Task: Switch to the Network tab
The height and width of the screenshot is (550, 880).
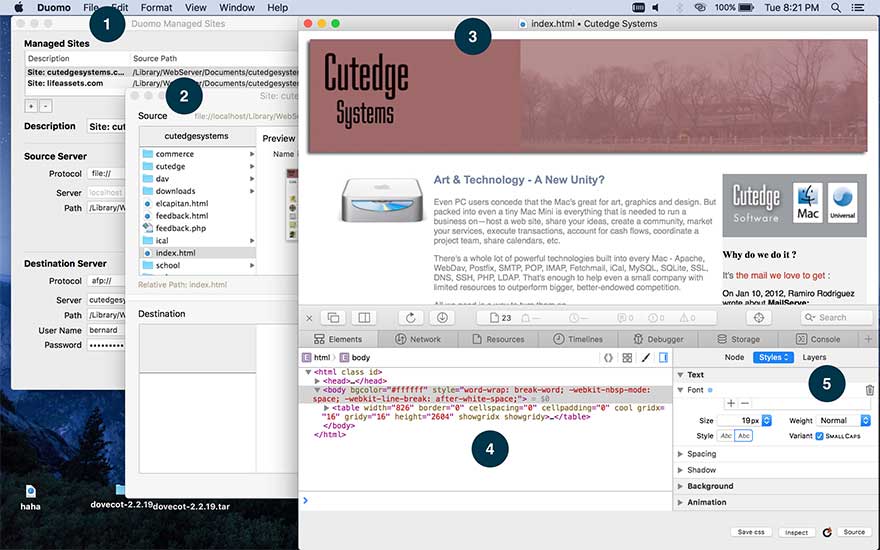Action: 418,339
